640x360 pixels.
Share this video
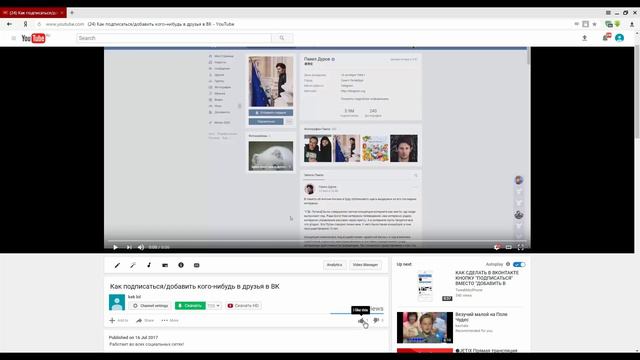point(145,320)
